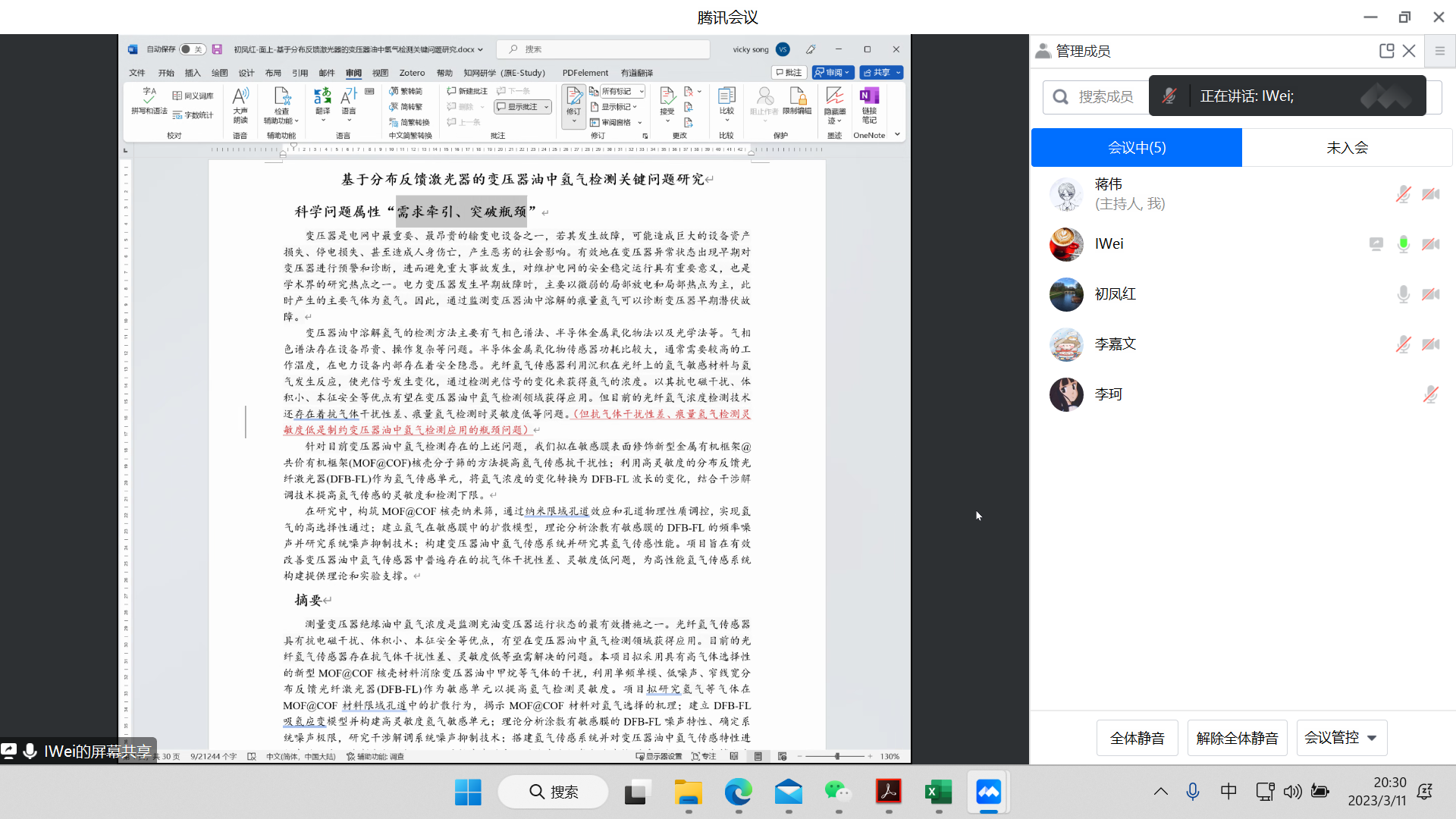Viewport: 1456px width, 819px height.
Task: Toggle 初凤红's camera icon
Action: 1430,294
